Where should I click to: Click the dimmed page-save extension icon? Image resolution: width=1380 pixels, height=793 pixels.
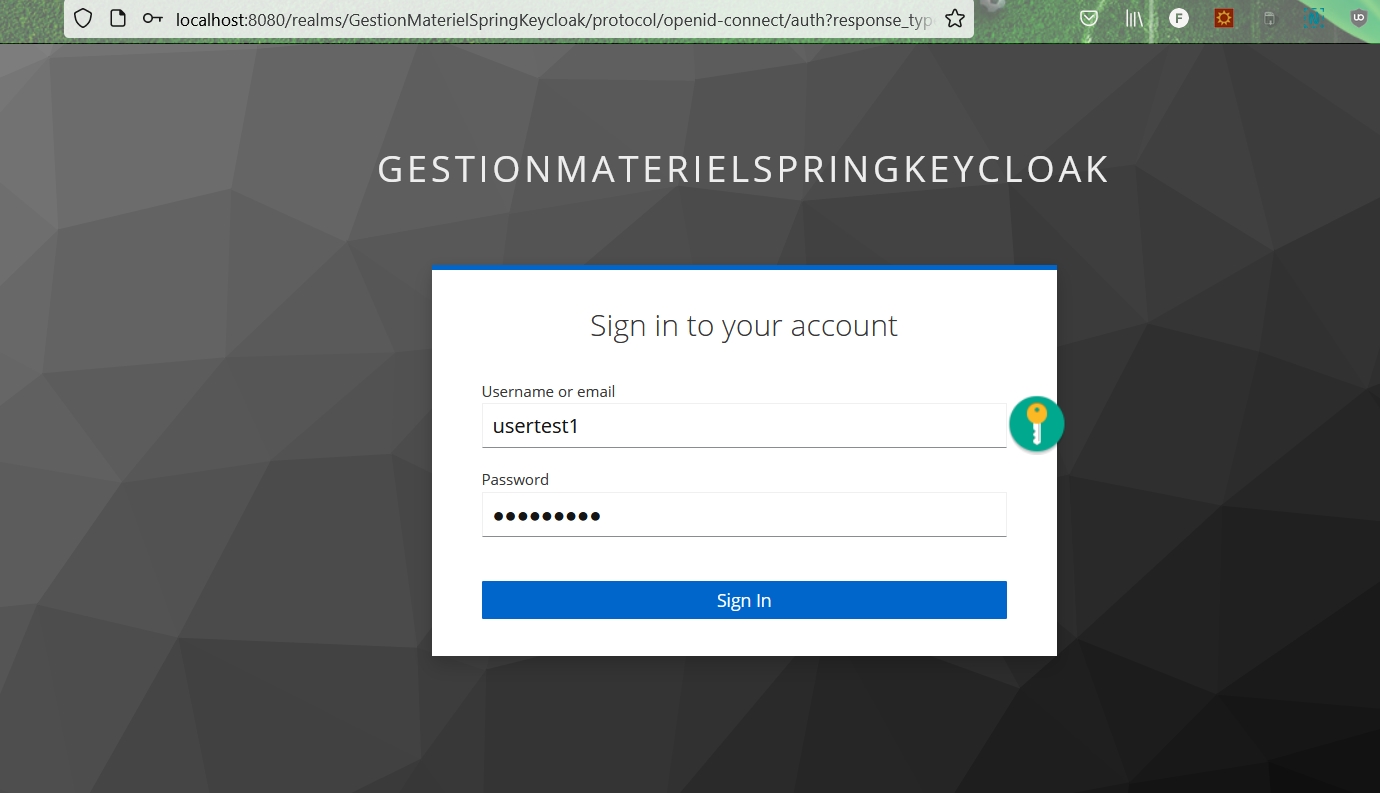click(1269, 18)
